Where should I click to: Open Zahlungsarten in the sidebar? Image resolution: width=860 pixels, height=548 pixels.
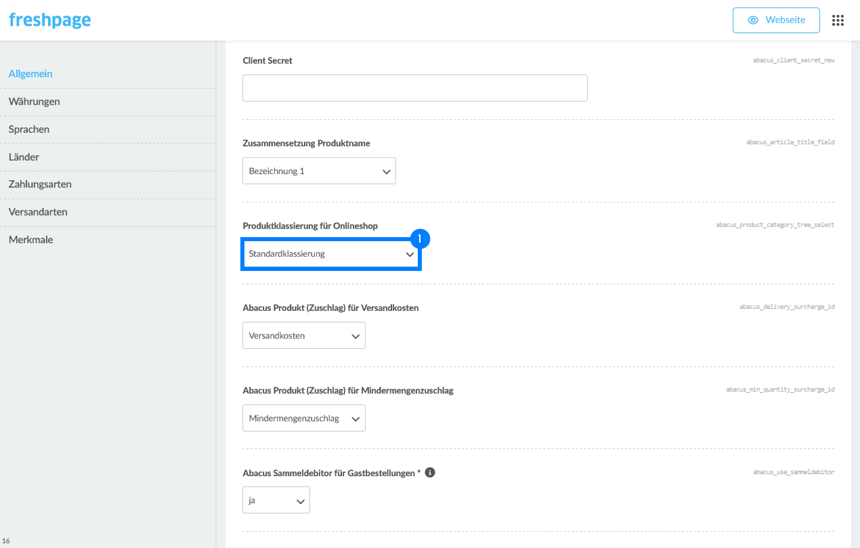(x=40, y=184)
